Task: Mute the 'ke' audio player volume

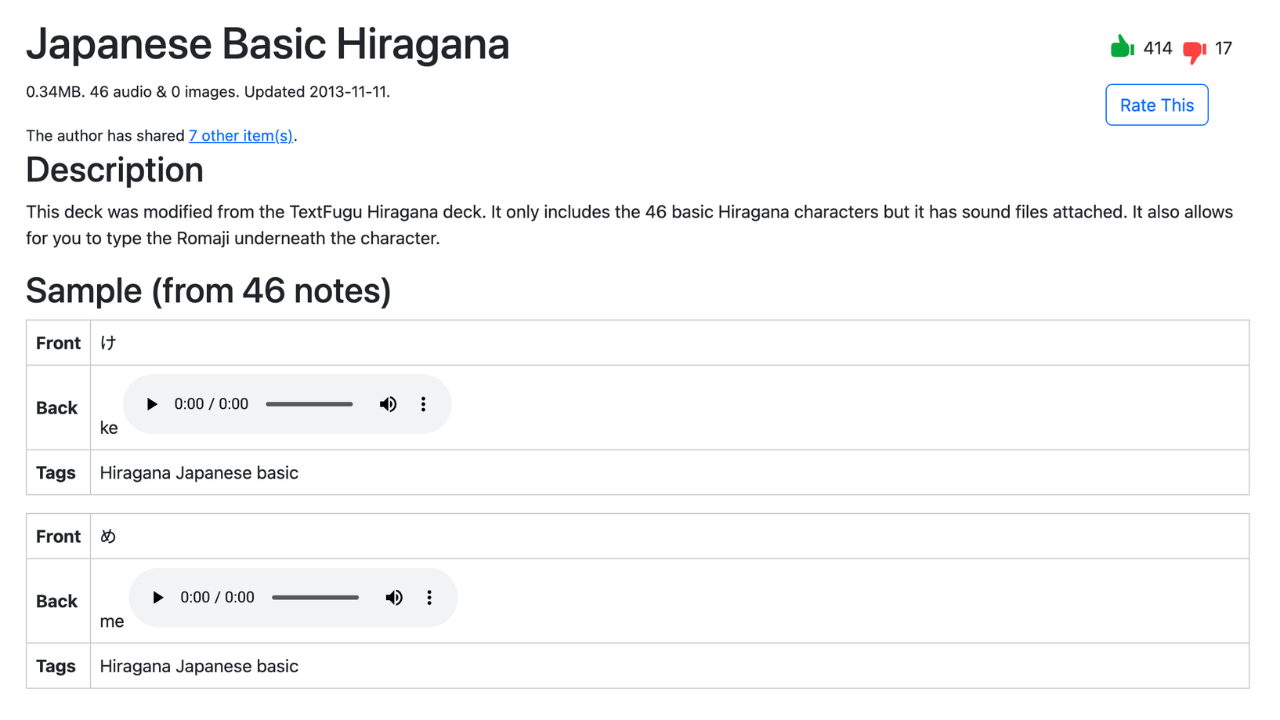Action: point(388,404)
